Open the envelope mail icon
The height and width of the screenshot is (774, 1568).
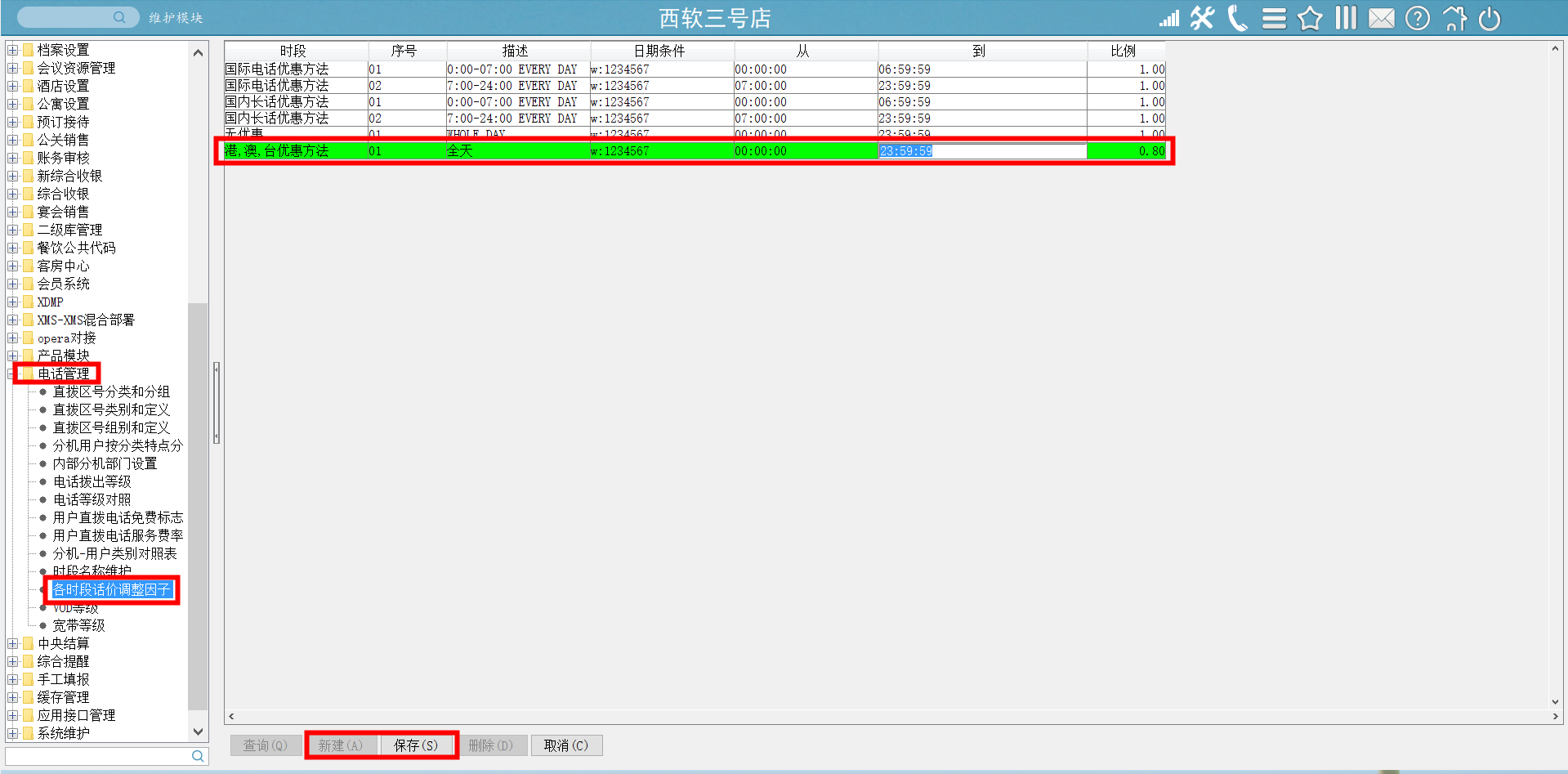pos(1382,18)
